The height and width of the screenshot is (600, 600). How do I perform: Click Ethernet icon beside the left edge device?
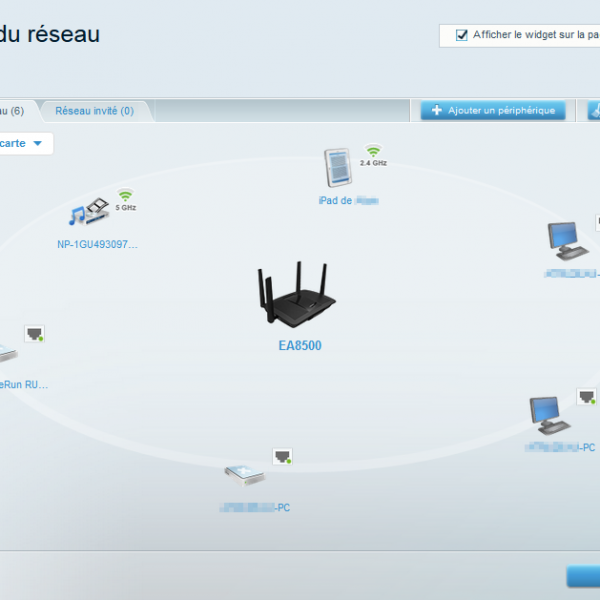pyautogui.click(x=35, y=334)
